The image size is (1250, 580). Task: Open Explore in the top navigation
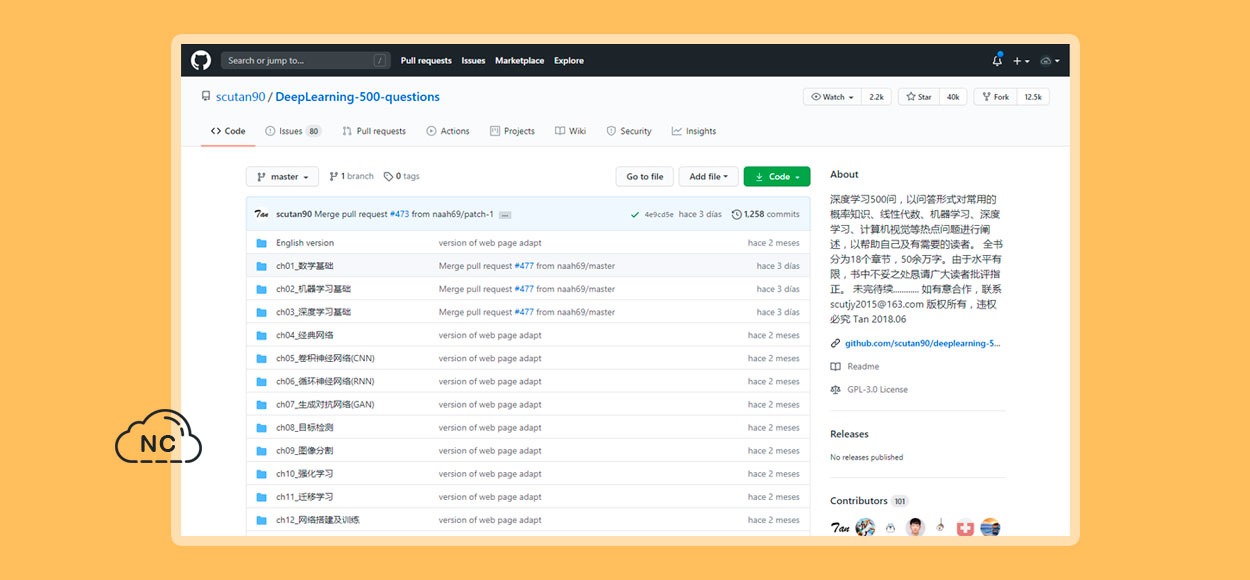click(569, 61)
